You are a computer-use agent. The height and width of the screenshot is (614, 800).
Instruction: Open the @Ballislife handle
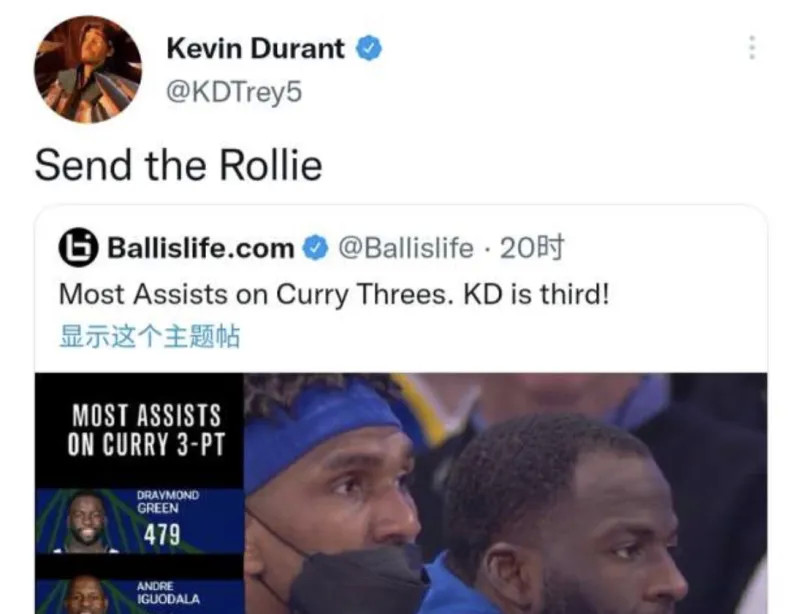click(406, 248)
